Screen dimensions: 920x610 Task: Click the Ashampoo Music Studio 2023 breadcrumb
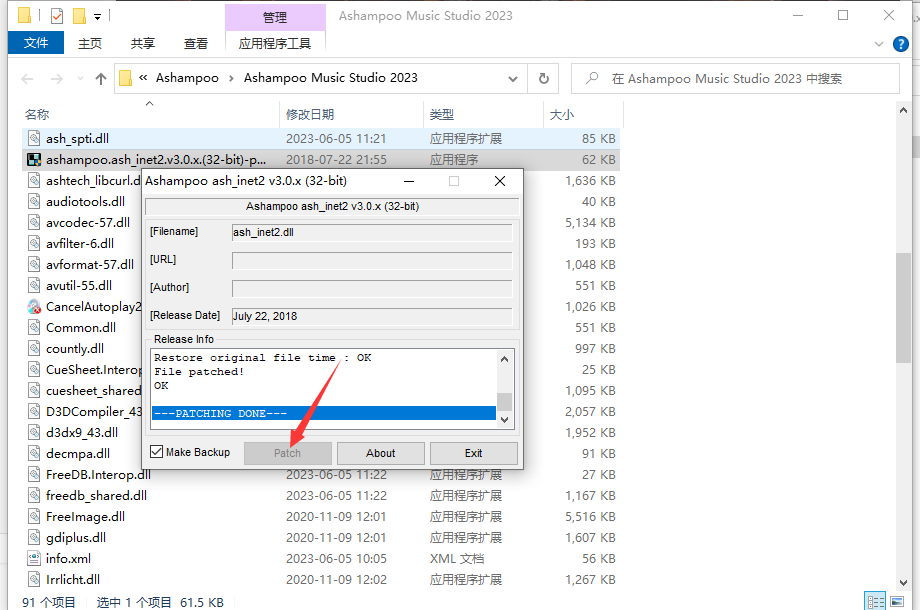click(x=331, y=78)
